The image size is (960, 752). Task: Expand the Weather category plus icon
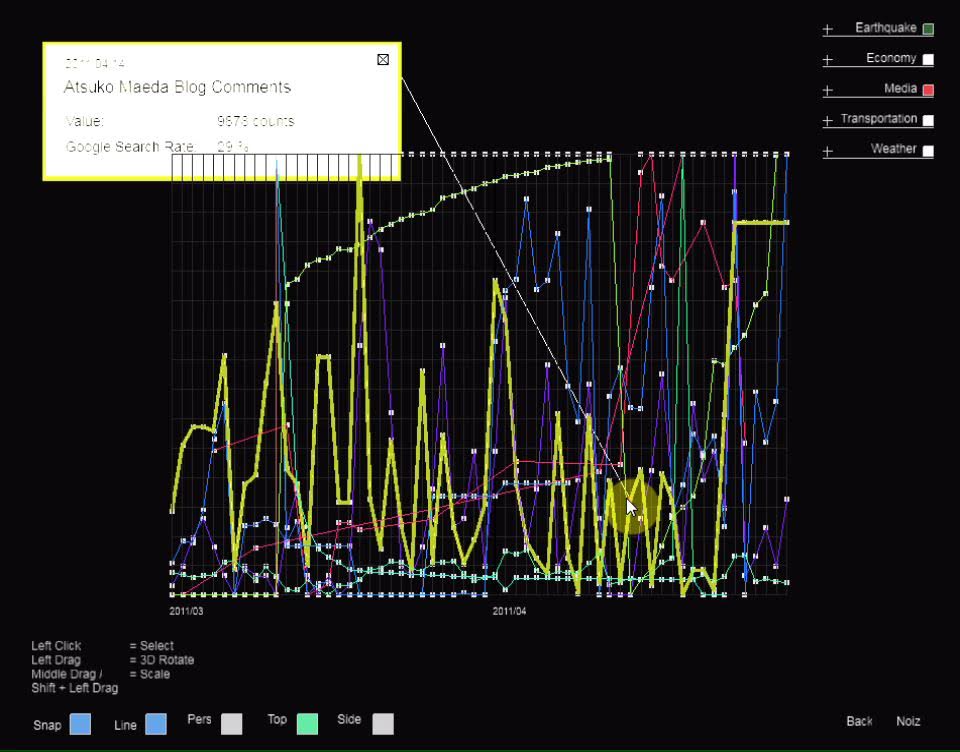pyautogui.click(x=827, y=151)
